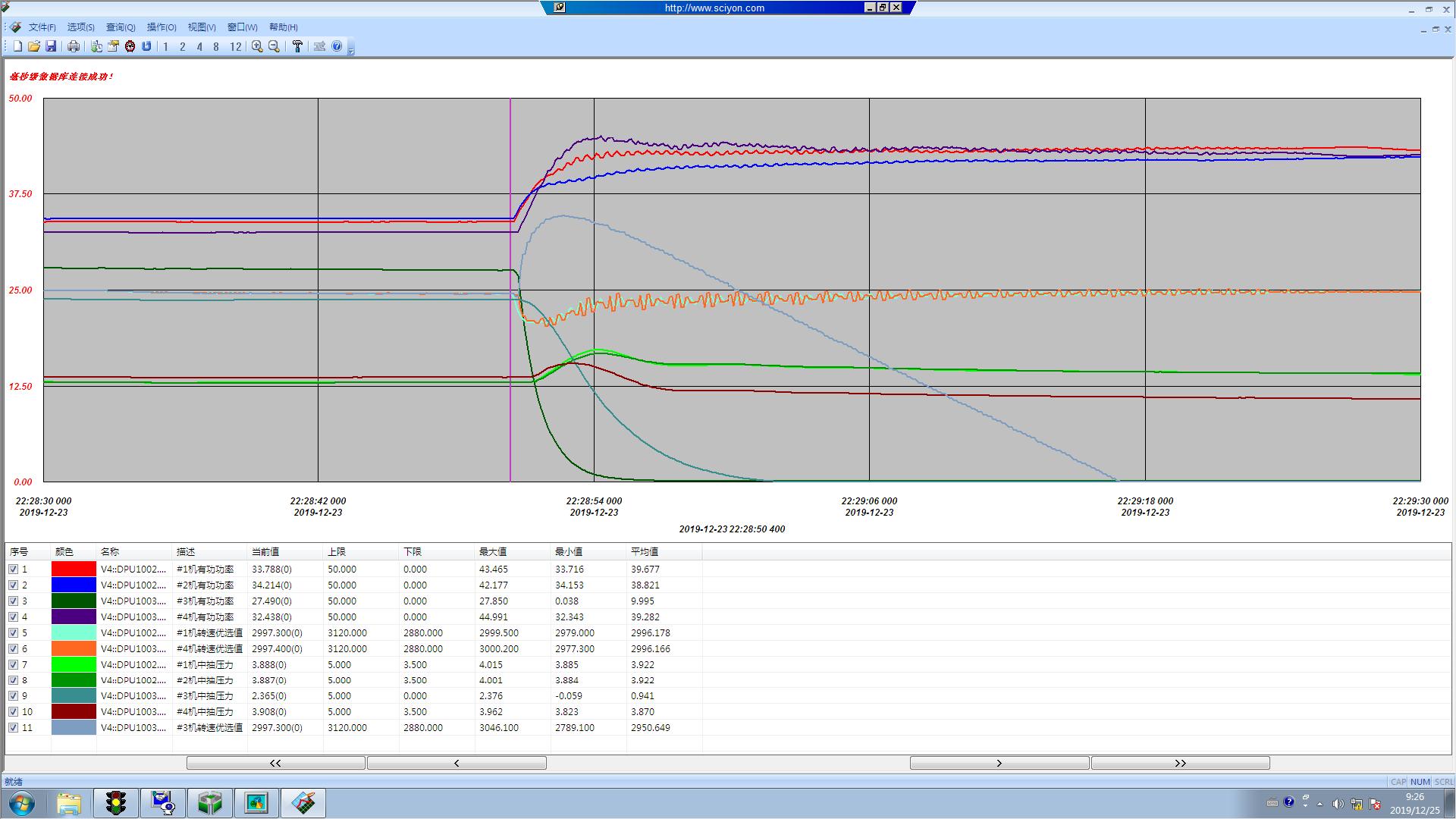
Task: Click the notepad edit toolbar icon
Action: (113, 46)
